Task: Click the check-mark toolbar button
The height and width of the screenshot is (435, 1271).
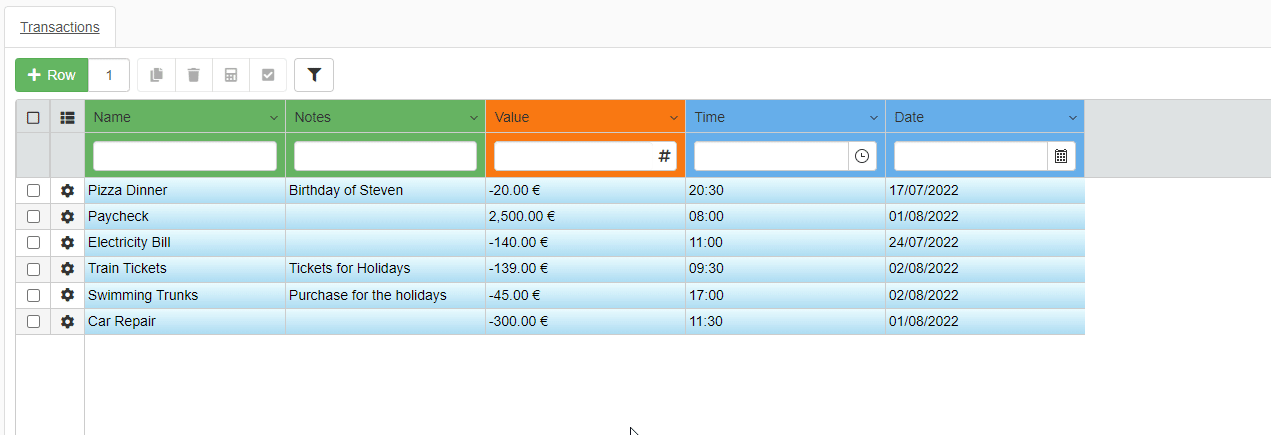Action: (268, 75)
